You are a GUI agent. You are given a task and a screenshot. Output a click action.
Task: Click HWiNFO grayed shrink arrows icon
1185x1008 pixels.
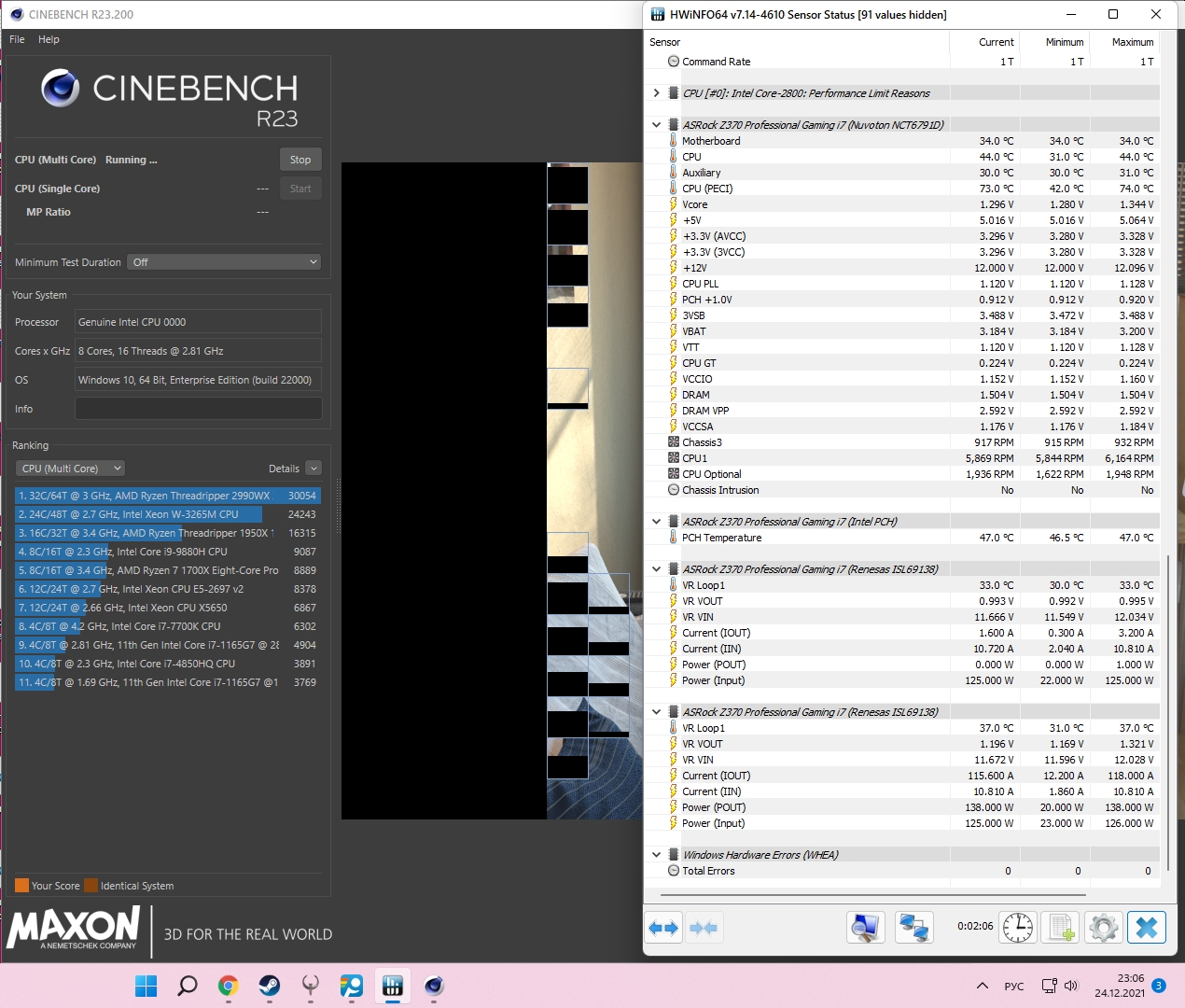coord(704,928)
